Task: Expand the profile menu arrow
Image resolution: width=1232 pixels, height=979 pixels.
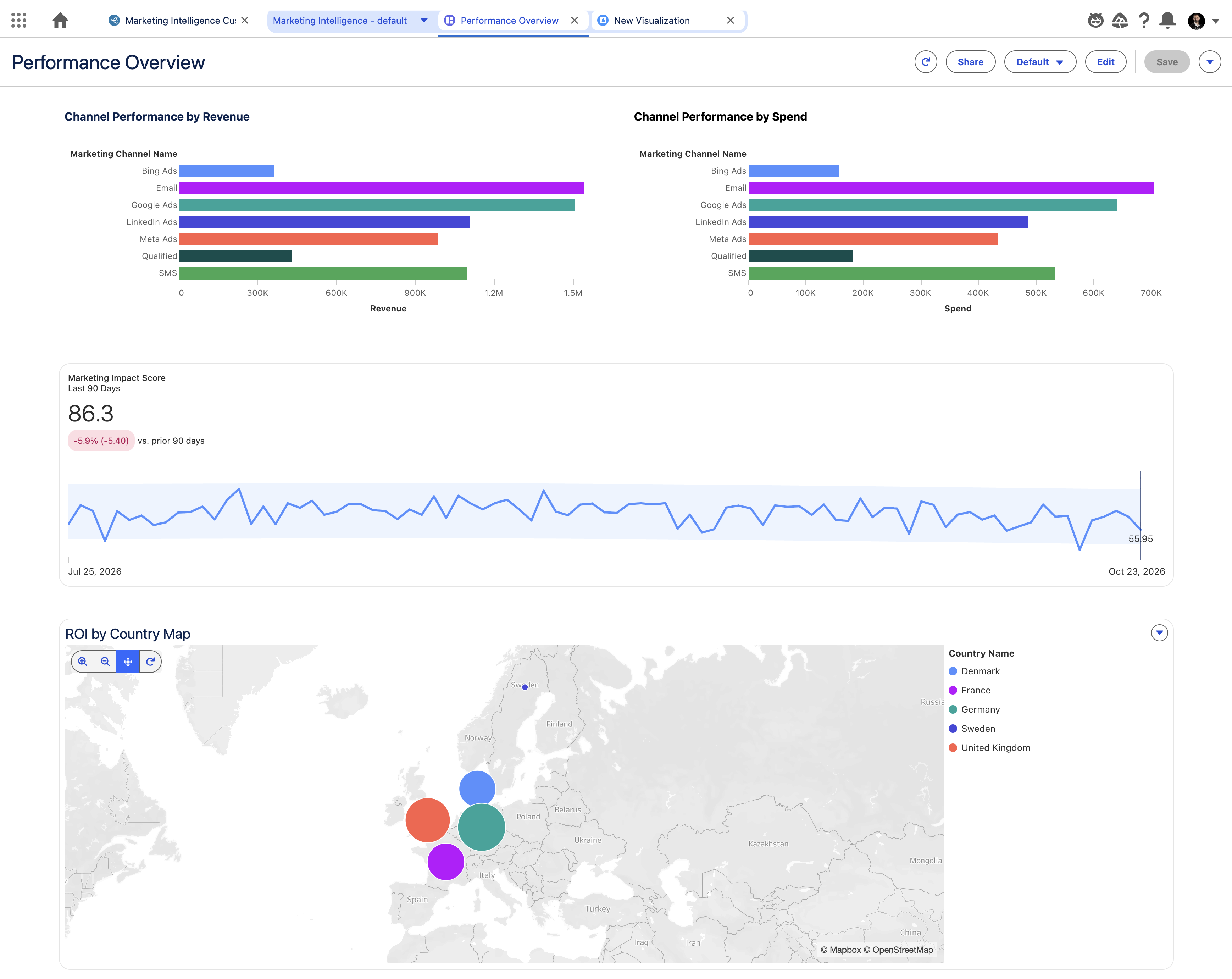Action: pos(1216,21)
